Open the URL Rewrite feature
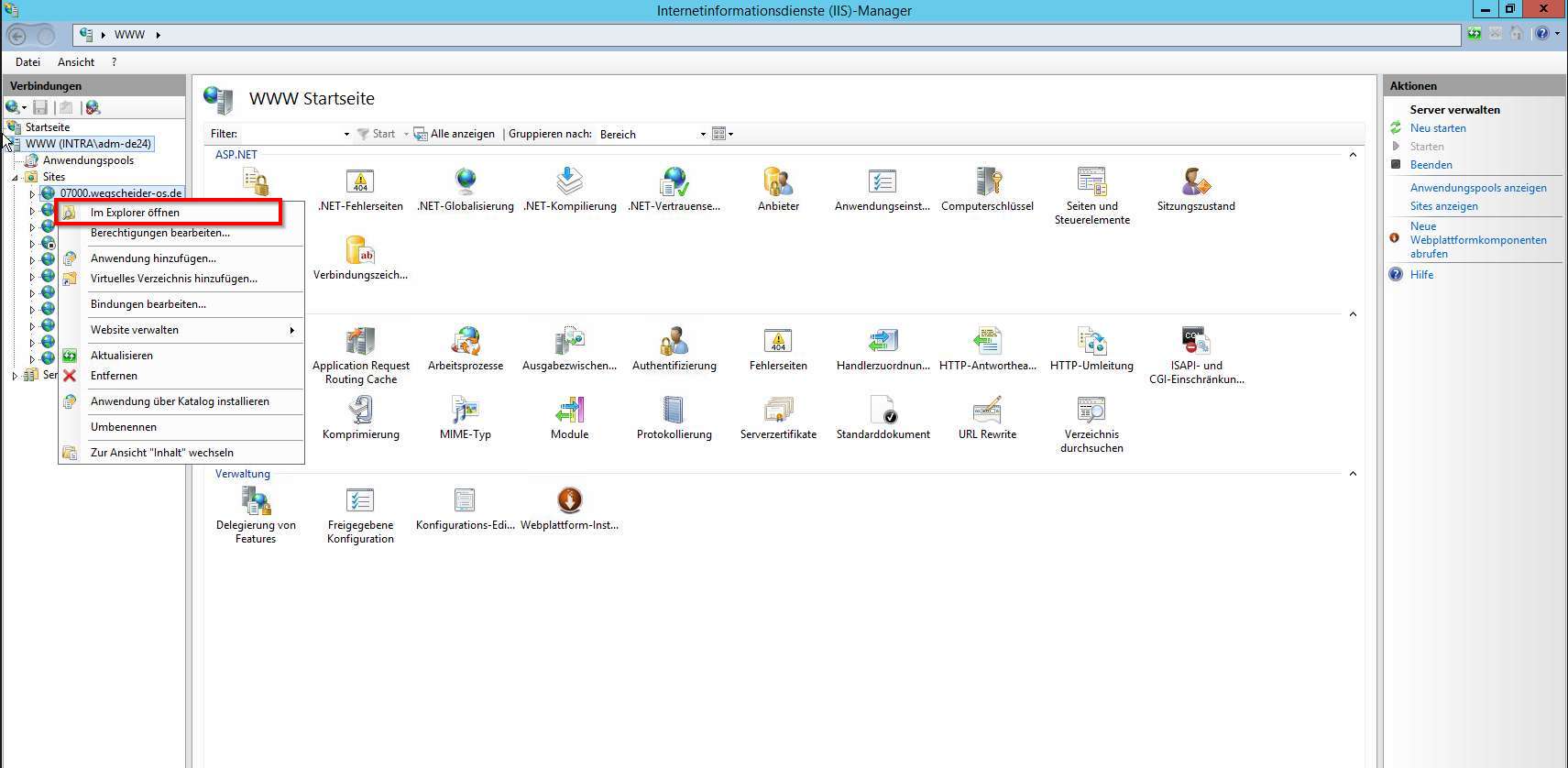Screen dimensions: 1568x768 pyautogui.click(x=987, y=418)
